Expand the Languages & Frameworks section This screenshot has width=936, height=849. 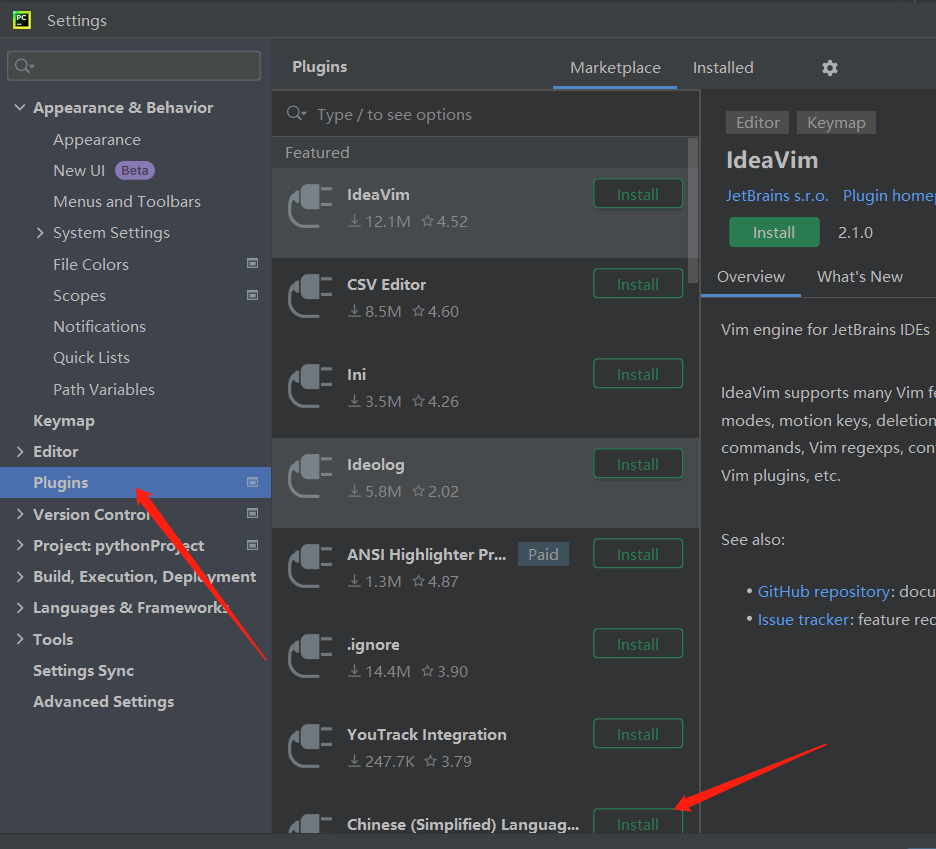click(x=18, y=607)
